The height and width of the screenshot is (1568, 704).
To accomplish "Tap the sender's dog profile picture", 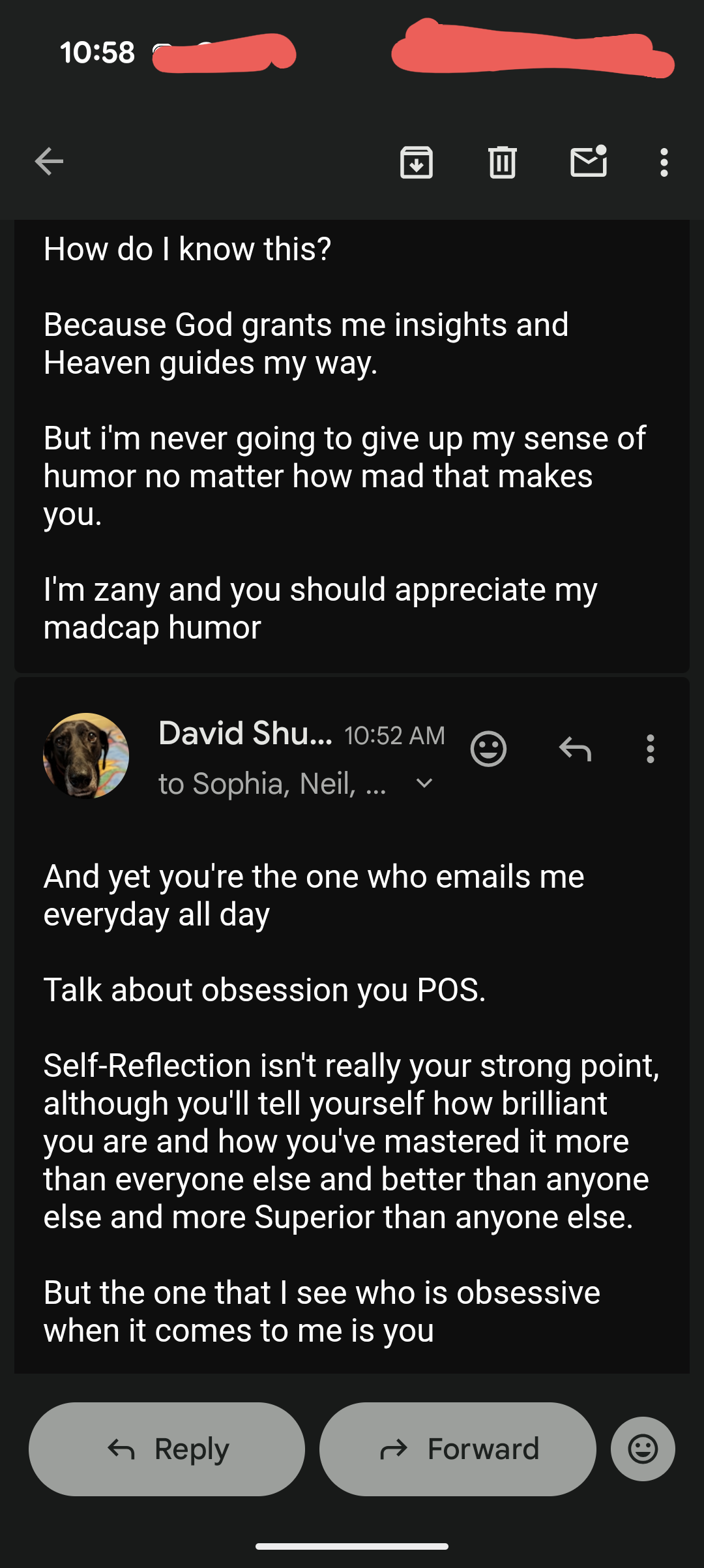I will [x=86, y=756].
